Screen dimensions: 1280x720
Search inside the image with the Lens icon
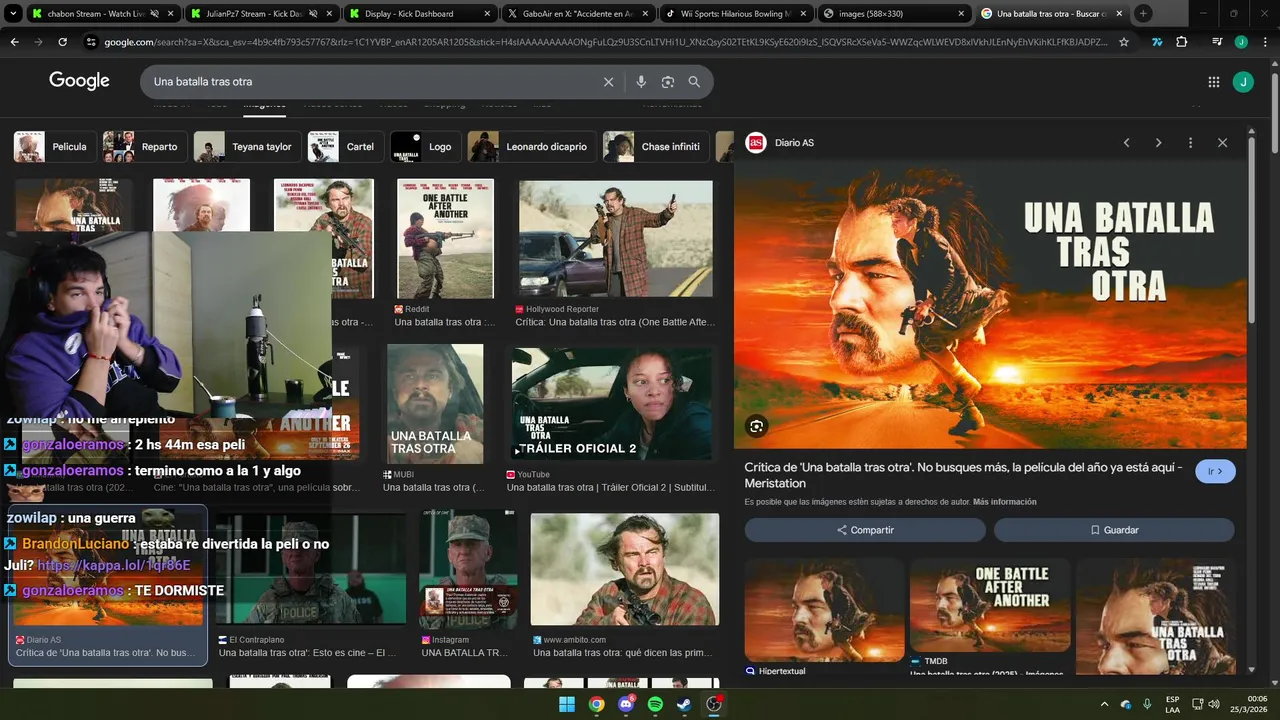click(x=756, y=426)
